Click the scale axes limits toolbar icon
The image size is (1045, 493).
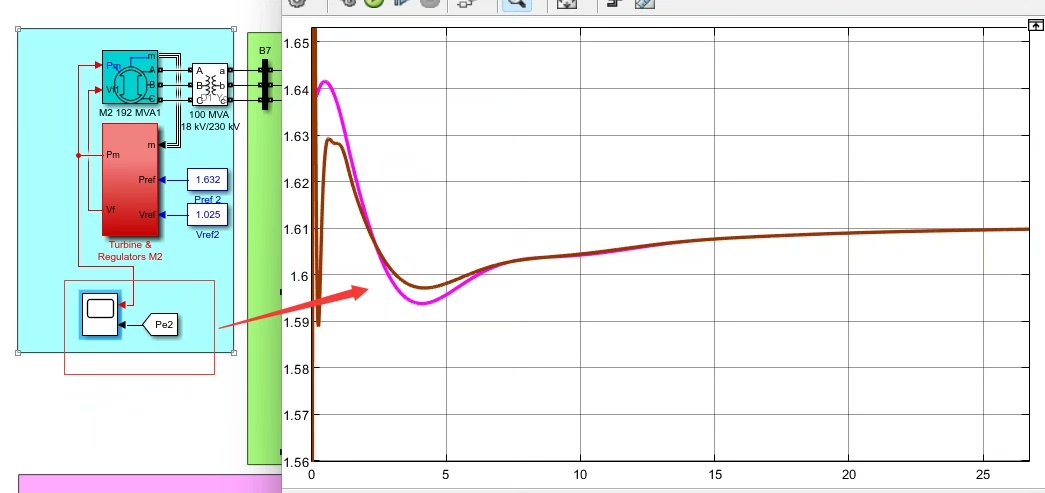tap(566, 3)
